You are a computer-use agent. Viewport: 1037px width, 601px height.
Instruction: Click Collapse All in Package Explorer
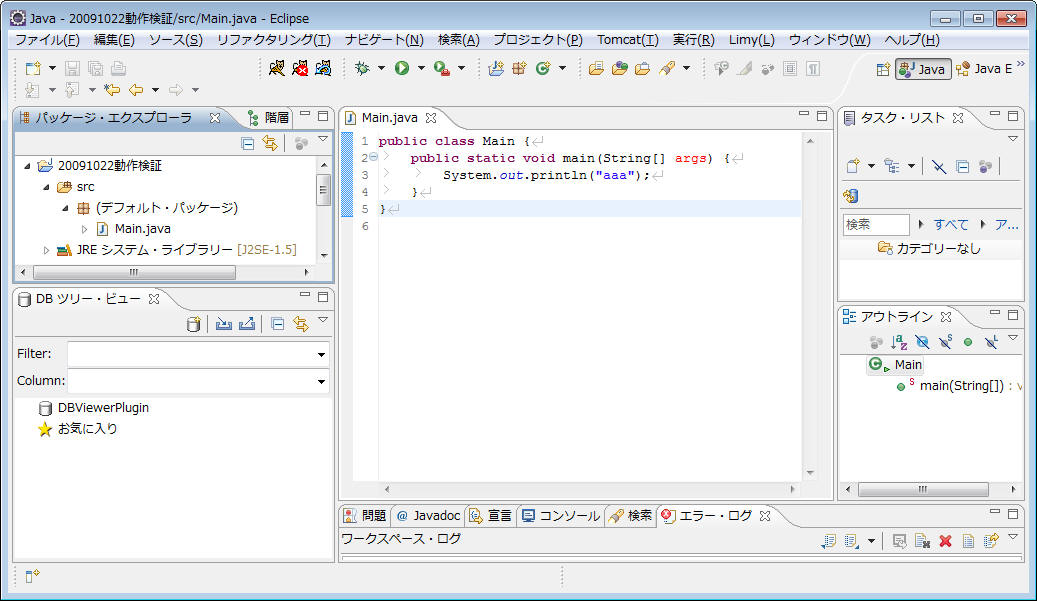pos(247,144)
